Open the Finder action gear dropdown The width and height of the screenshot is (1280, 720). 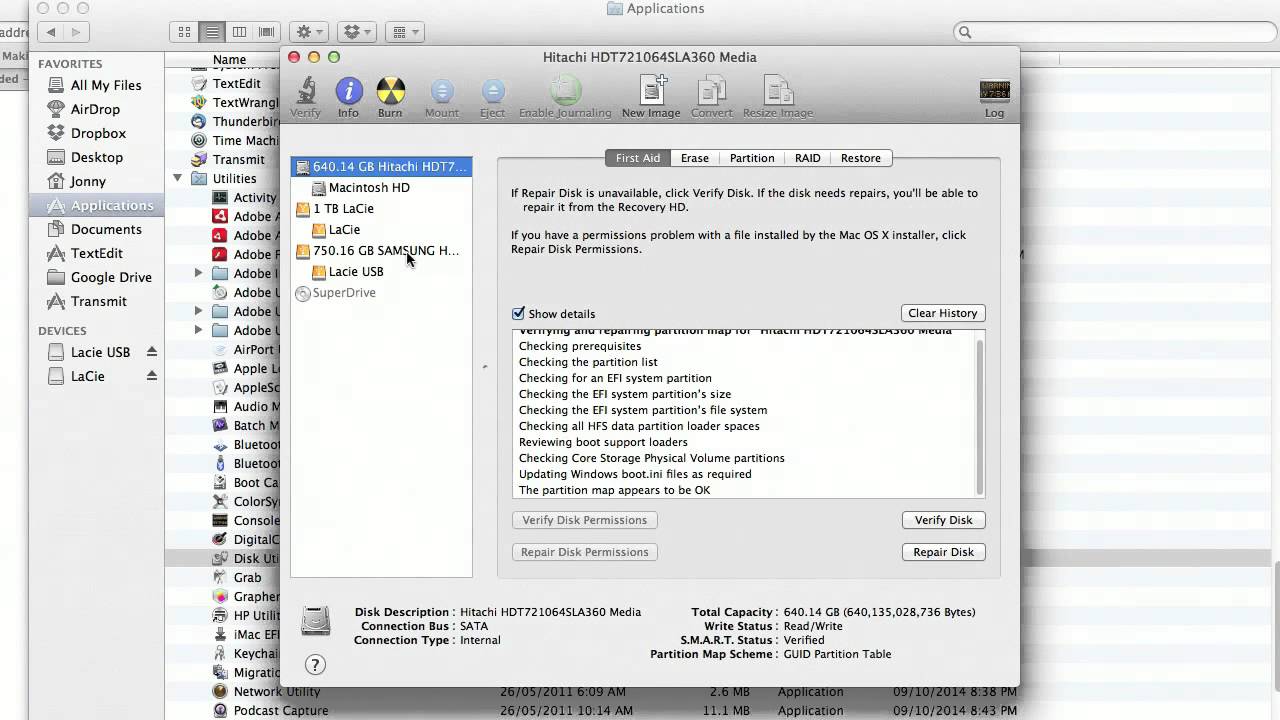click(310, 32)
